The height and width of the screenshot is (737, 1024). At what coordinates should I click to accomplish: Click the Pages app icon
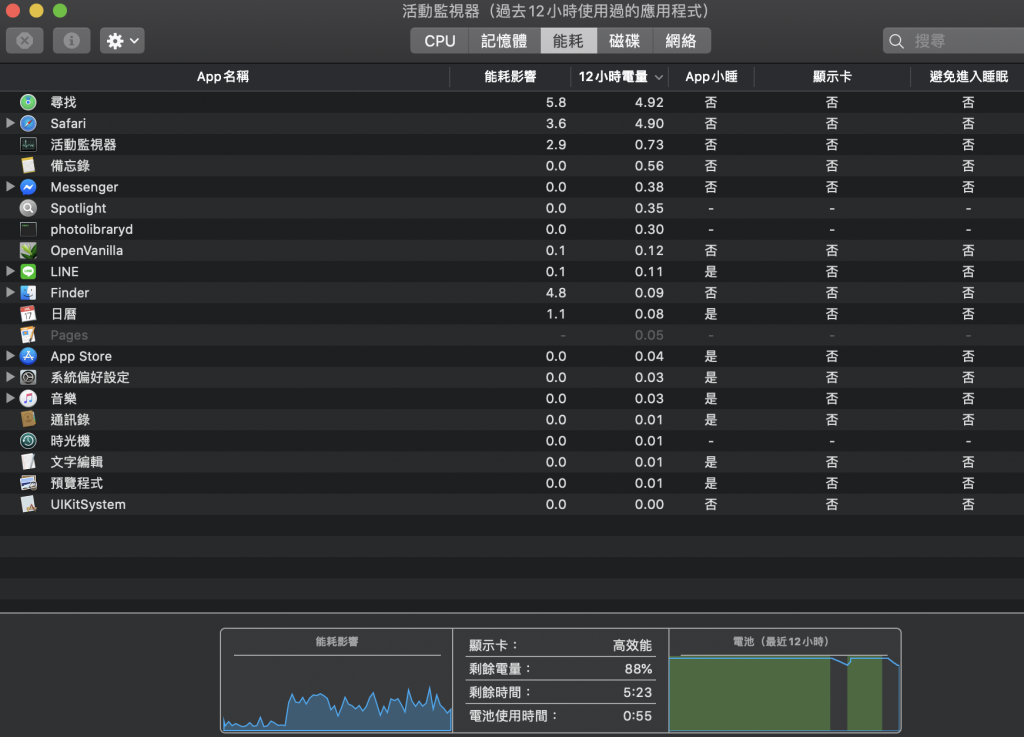[28, 335]
